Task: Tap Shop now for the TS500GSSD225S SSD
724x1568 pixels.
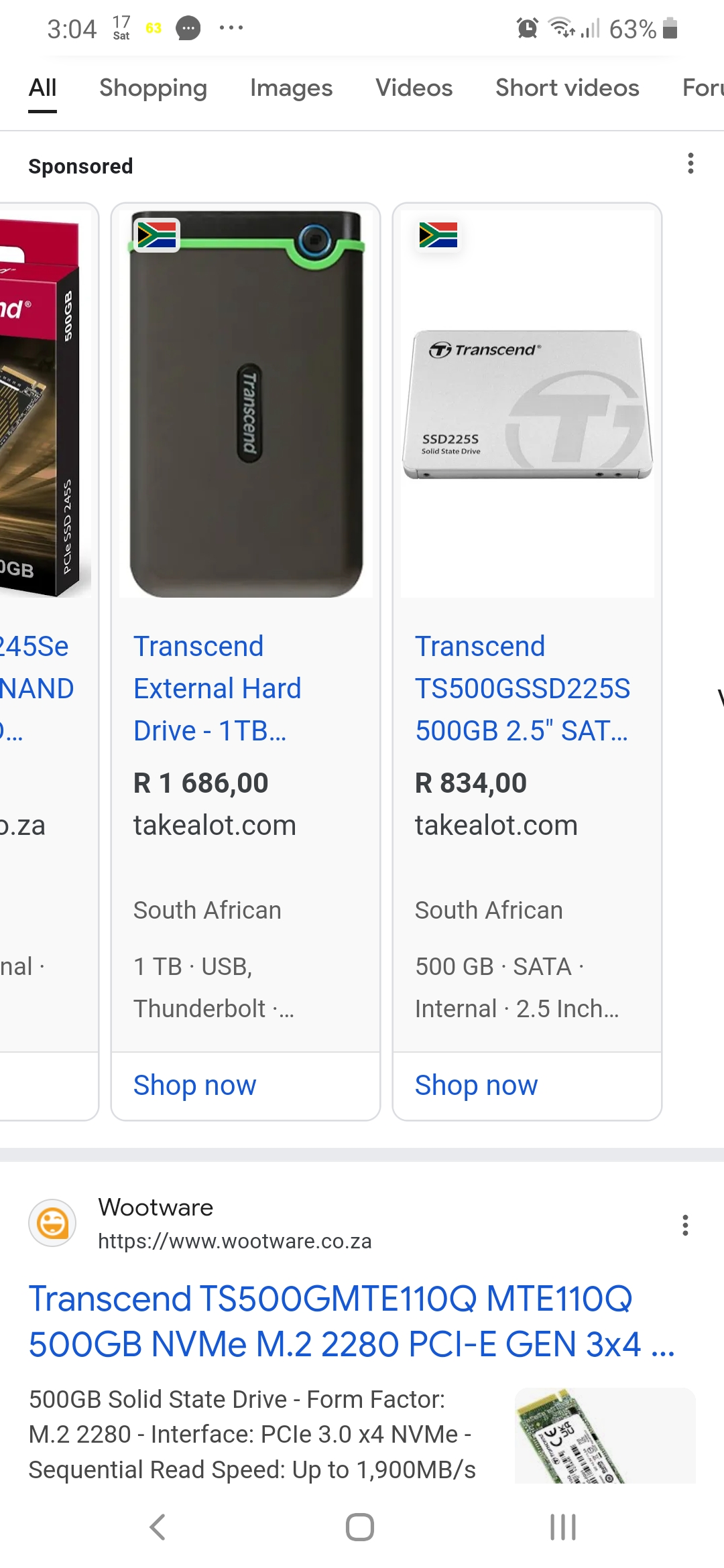Action: point(476,1085)
